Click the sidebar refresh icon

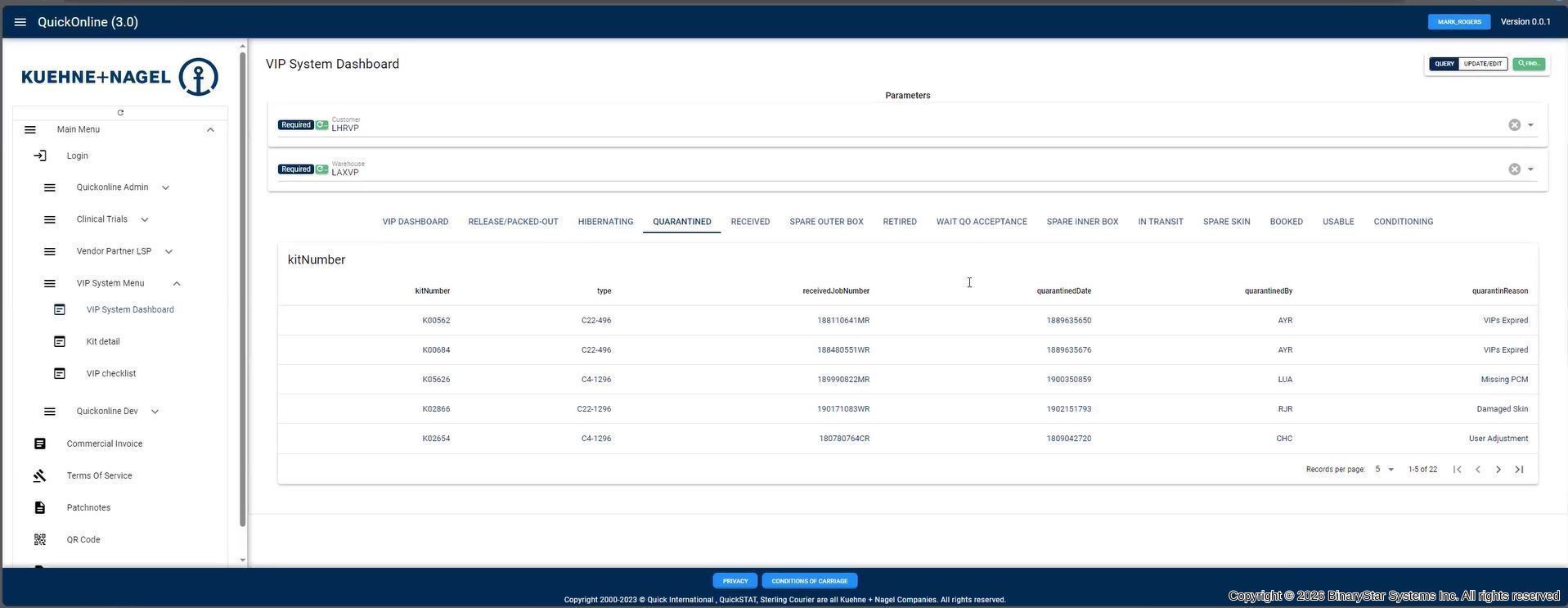[x=120, y=113]
